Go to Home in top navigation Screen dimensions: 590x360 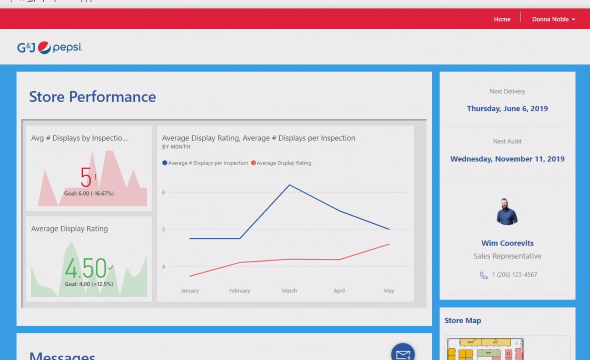502,19
